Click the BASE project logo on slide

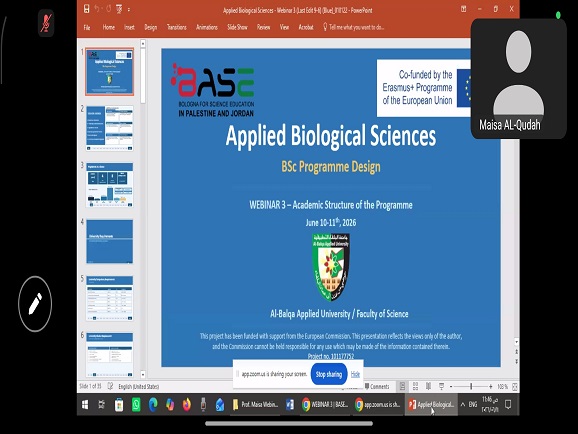click(x=213, y=90)
